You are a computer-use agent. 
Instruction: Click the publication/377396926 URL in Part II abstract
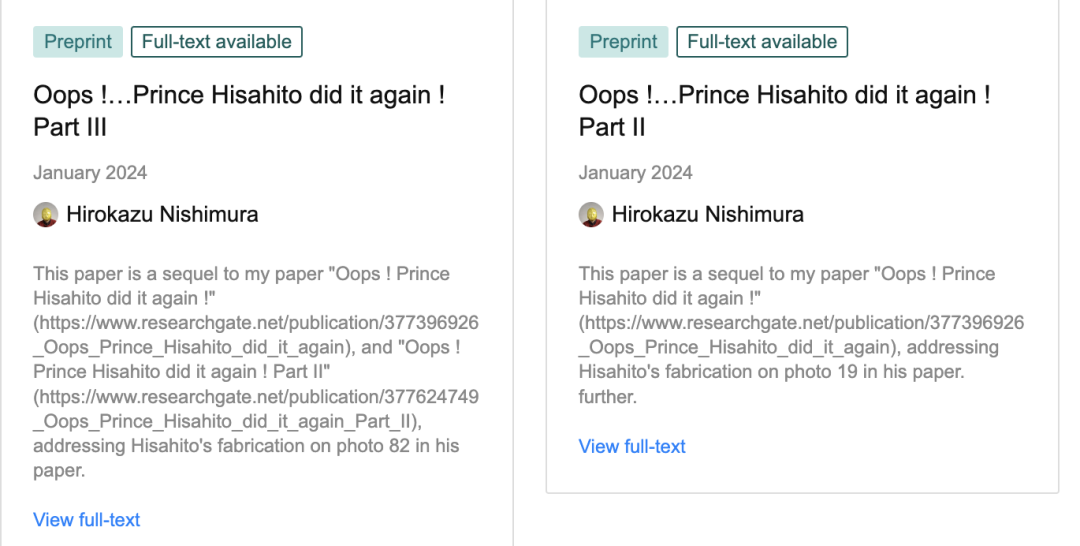(802, 323)
